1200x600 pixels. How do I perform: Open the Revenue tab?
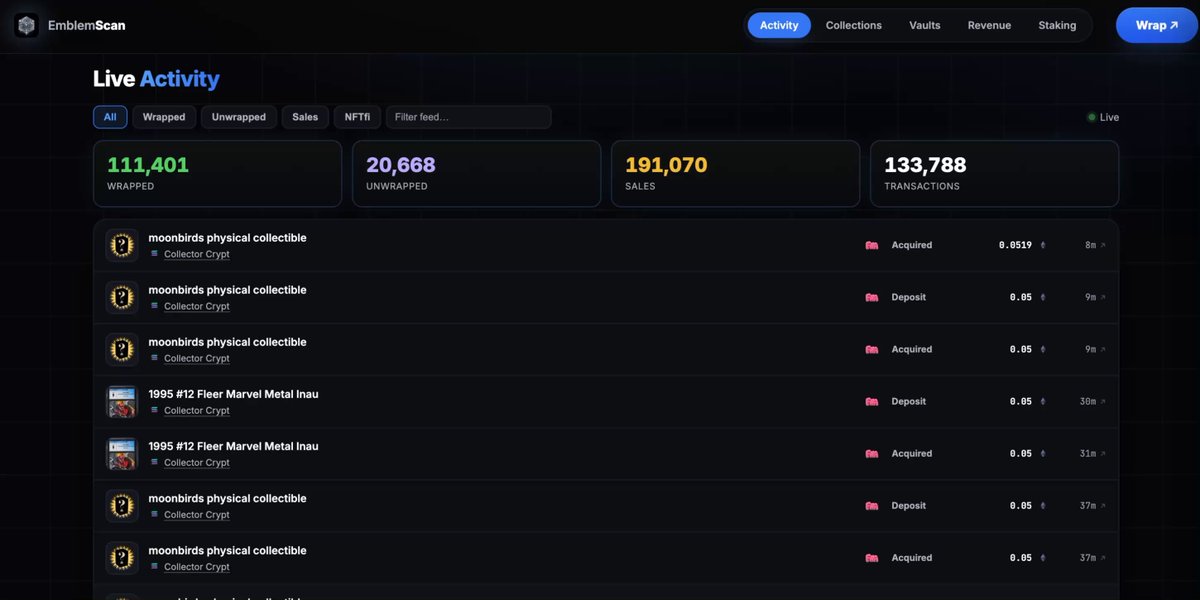point(989,25)
